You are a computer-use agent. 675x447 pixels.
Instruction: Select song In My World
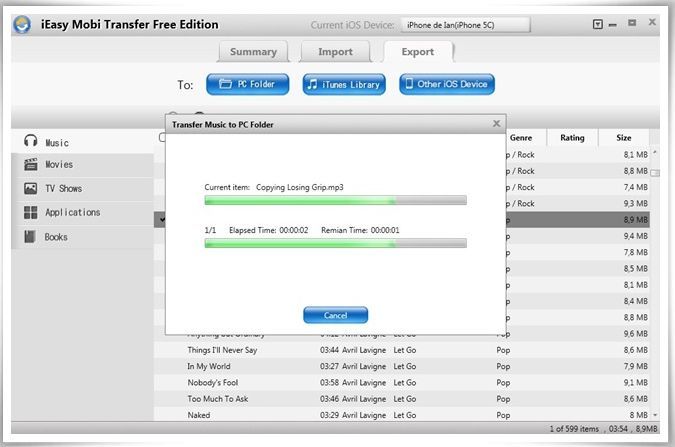(209, 366)
